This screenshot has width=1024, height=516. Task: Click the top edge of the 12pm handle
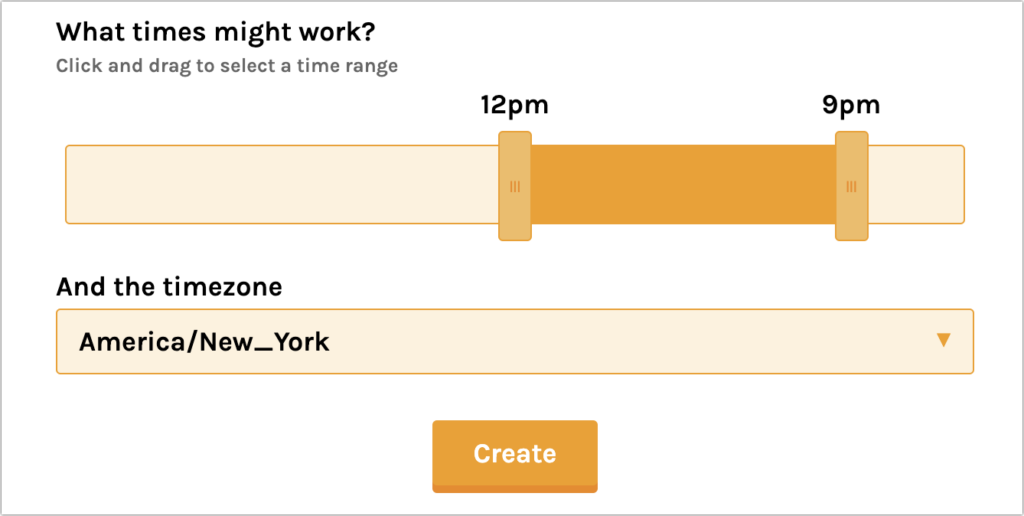point(515,133)
